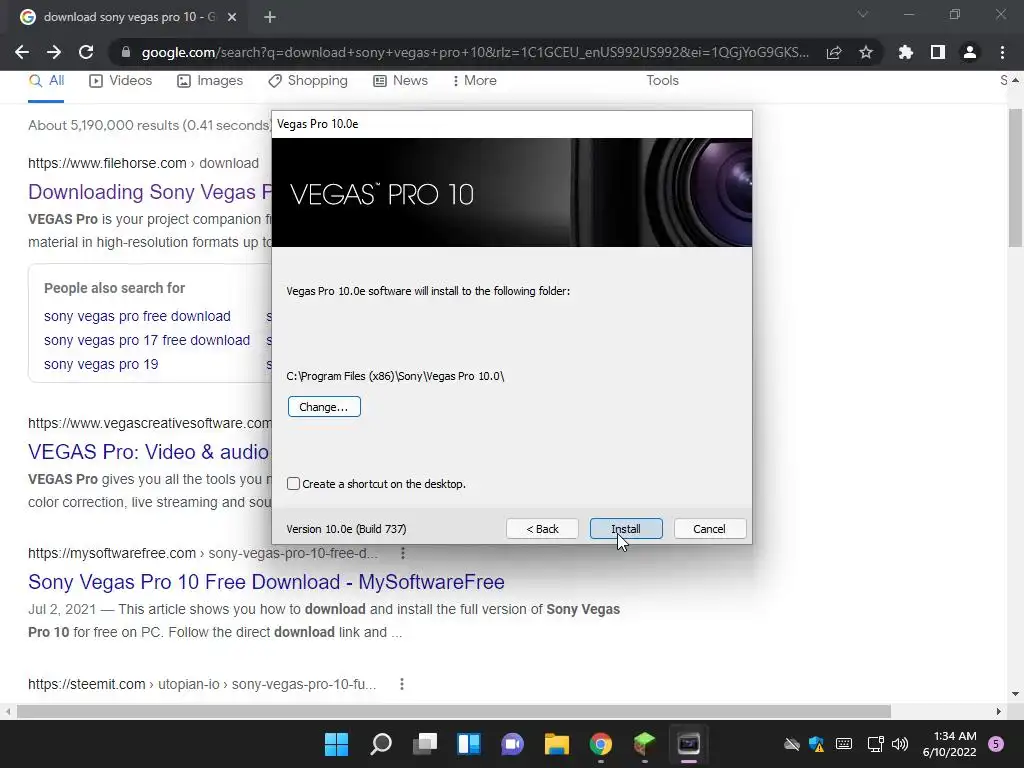Open File Explorer from taskbar
Viewport: 1024px width, 768px height.
pos(556,744)
